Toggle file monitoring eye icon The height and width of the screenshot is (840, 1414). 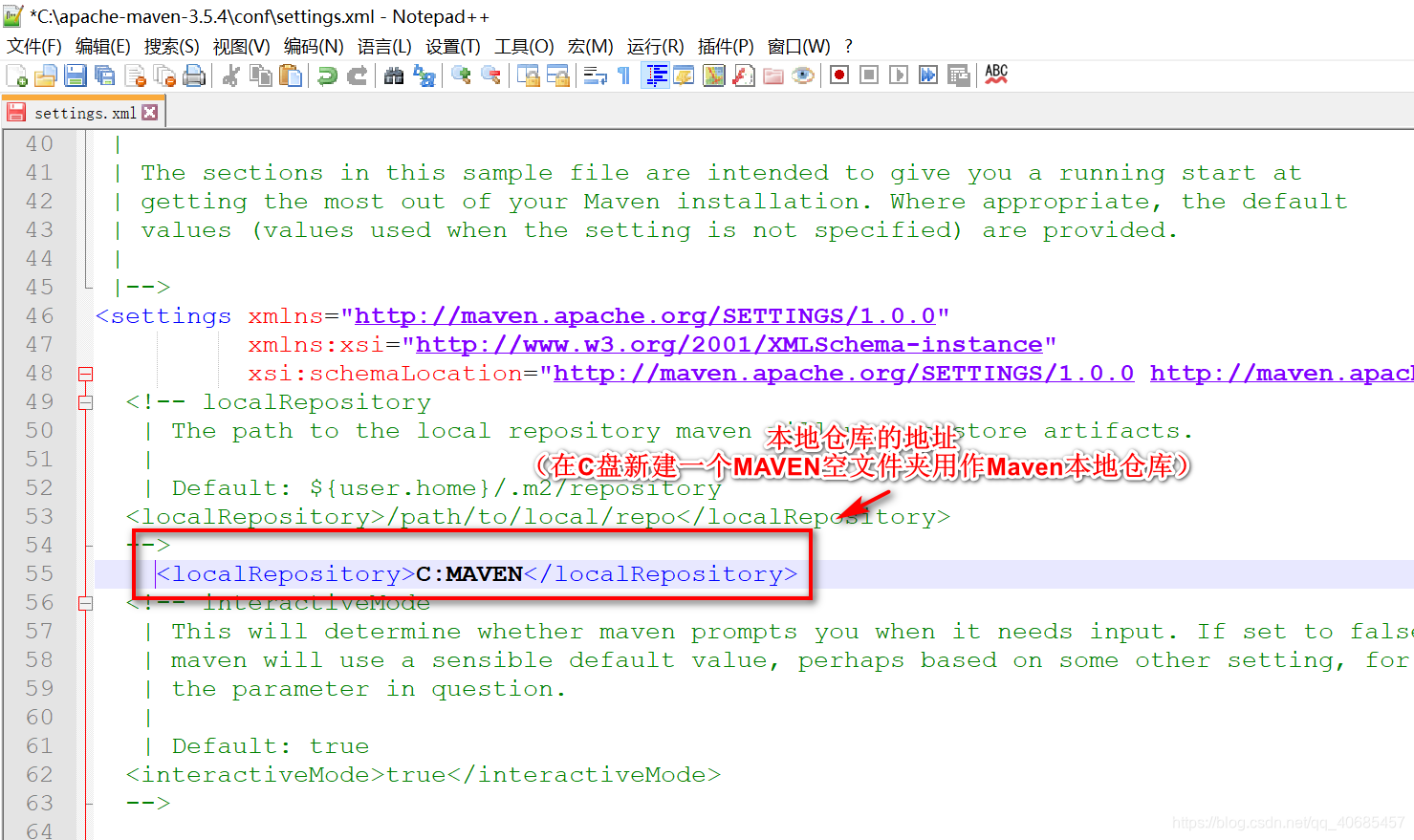pyautogui.click(x=803, y=75)
